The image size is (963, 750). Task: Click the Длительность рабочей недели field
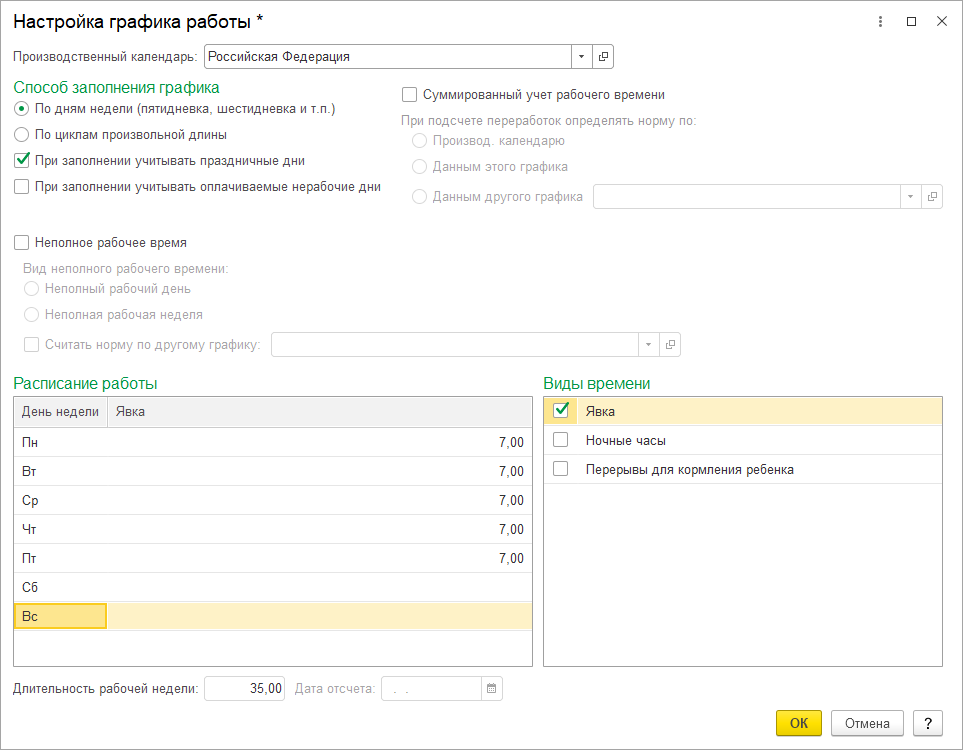click(x=245, y=688)
